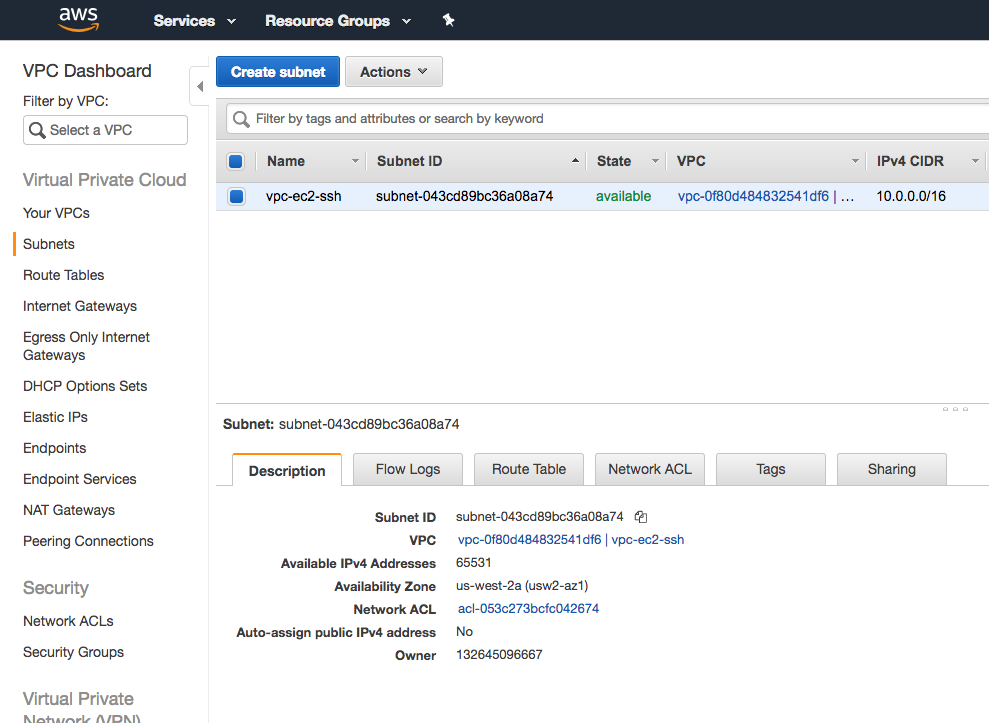Click the Auto-assign public IPv4 value 'No'
Screen dimensions: 989x723
(x=464, y=632)
